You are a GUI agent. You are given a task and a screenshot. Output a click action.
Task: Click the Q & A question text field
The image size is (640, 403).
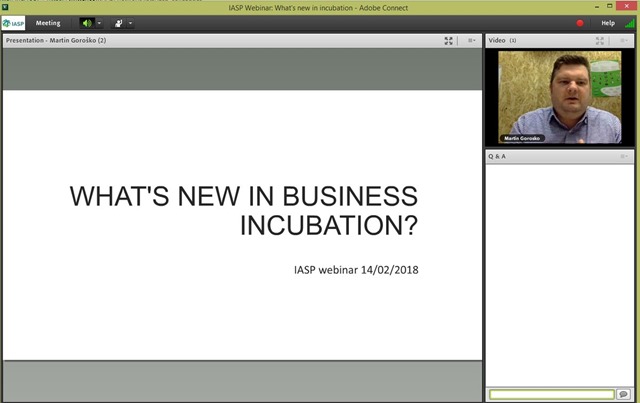(552, 394)
